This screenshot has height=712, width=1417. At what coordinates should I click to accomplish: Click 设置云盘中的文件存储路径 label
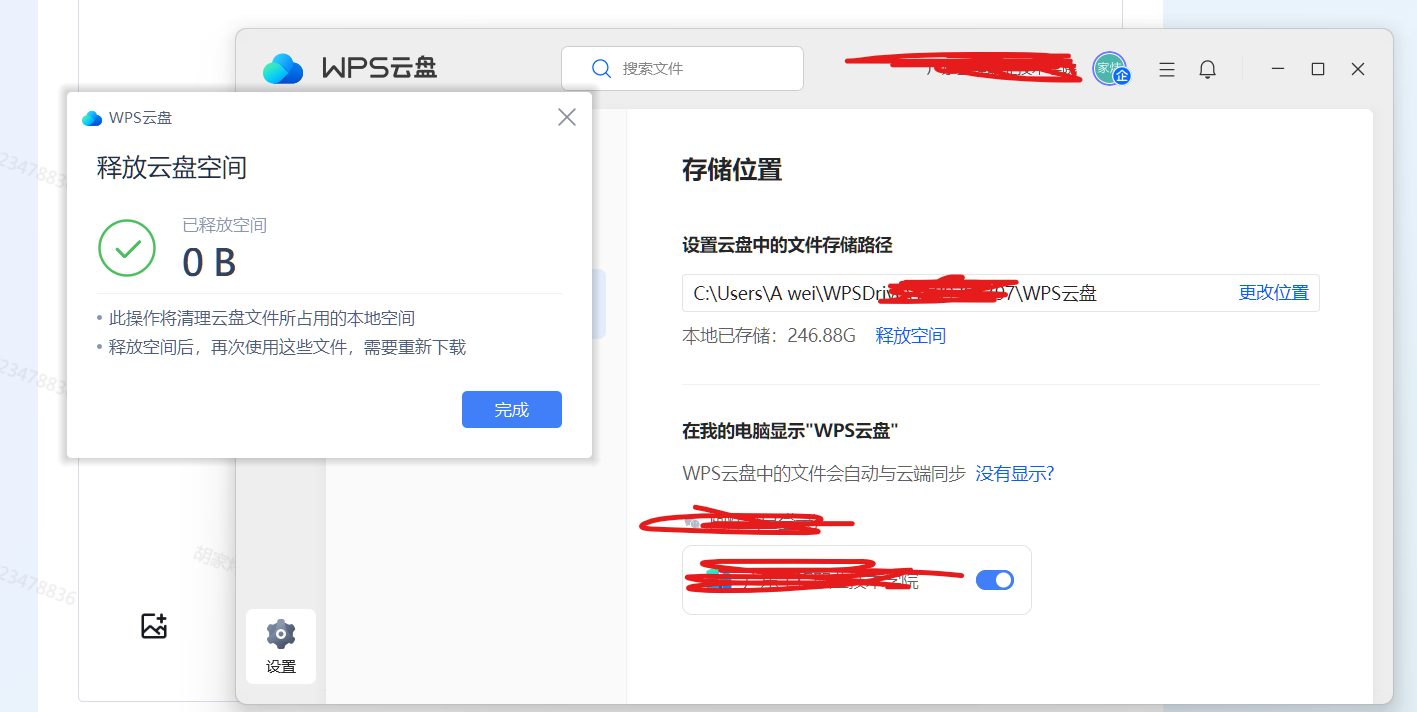[x=787, y=245]
